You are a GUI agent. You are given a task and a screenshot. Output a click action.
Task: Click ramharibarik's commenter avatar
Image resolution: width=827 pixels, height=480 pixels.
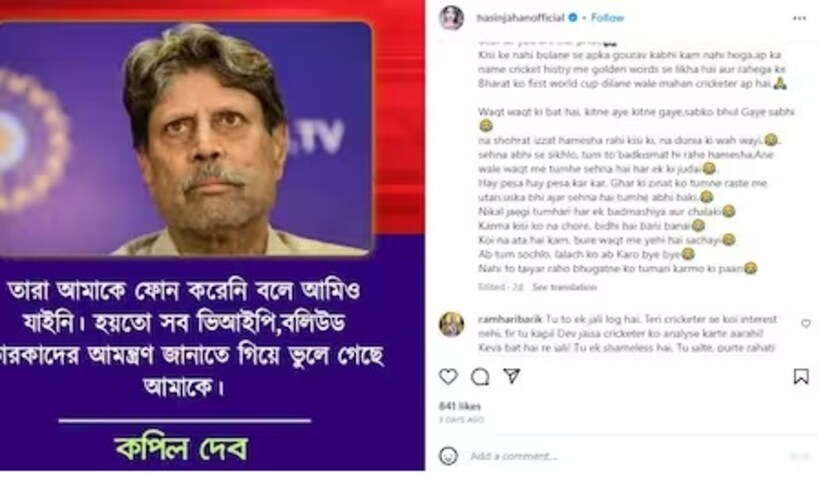click(451, 324)
